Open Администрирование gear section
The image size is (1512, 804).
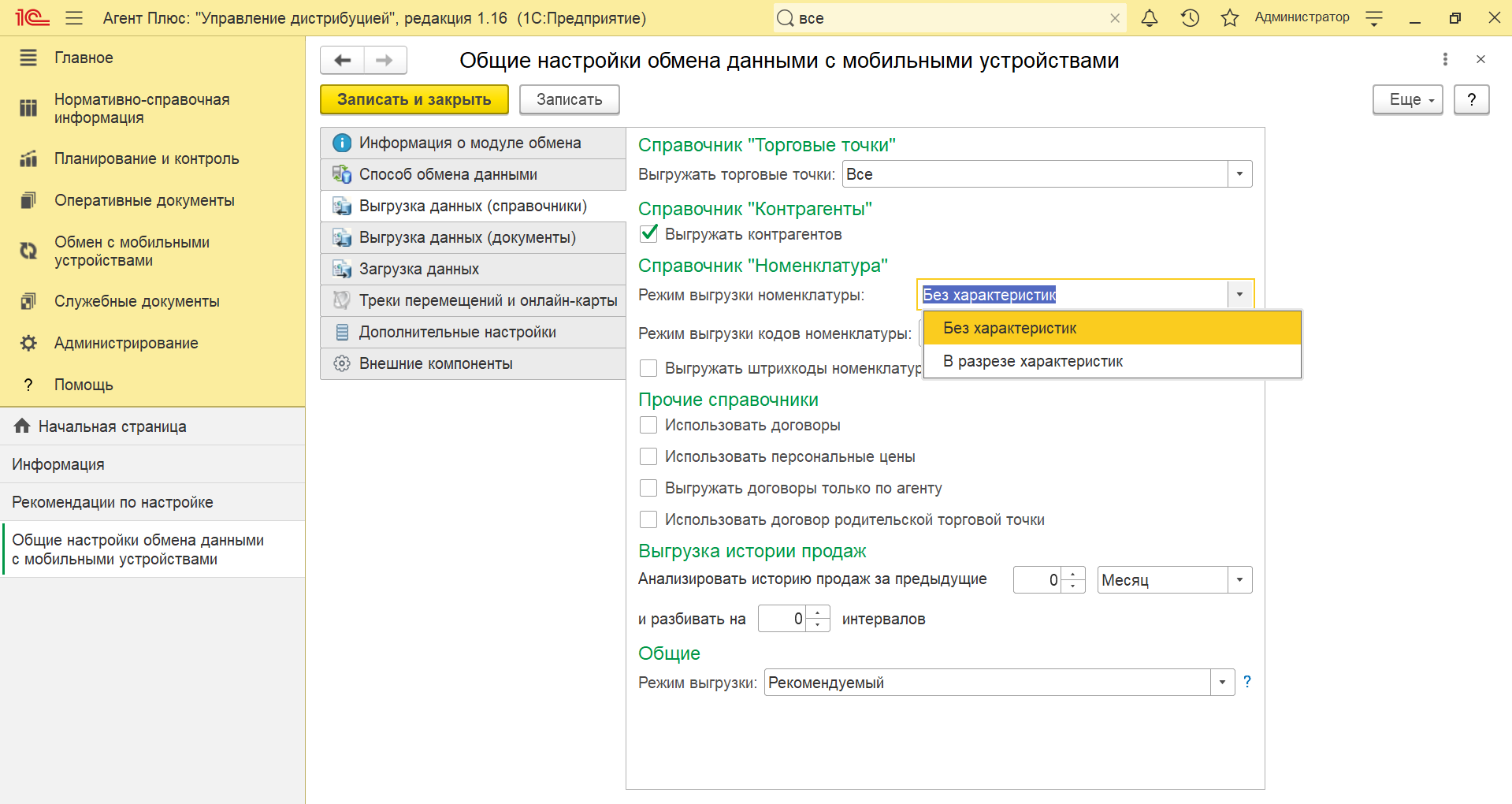click(126, 343)
